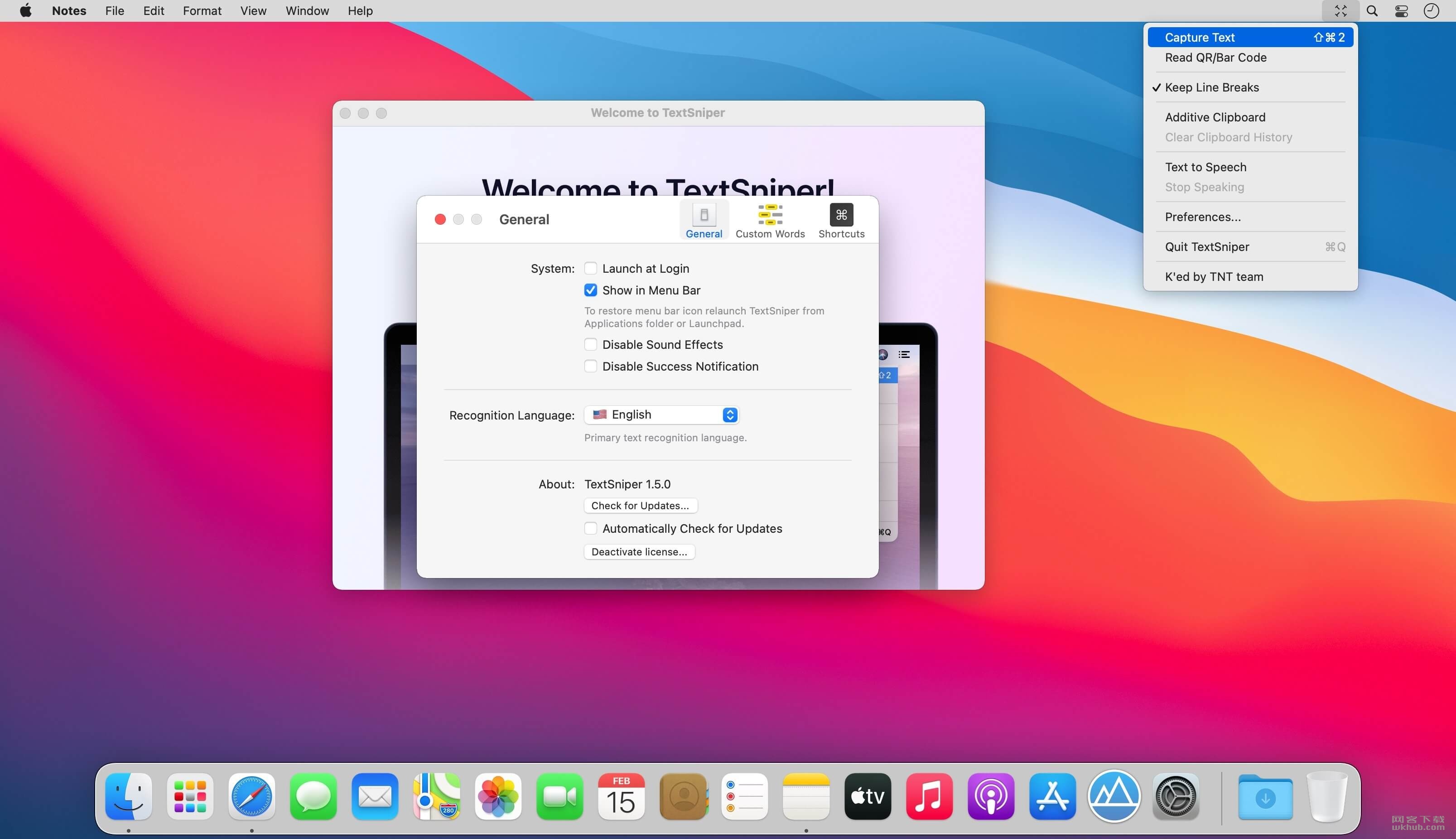Open FaceTime from the Dock
The height and width of the screenshot is (839, 1456).
point(560,796)
